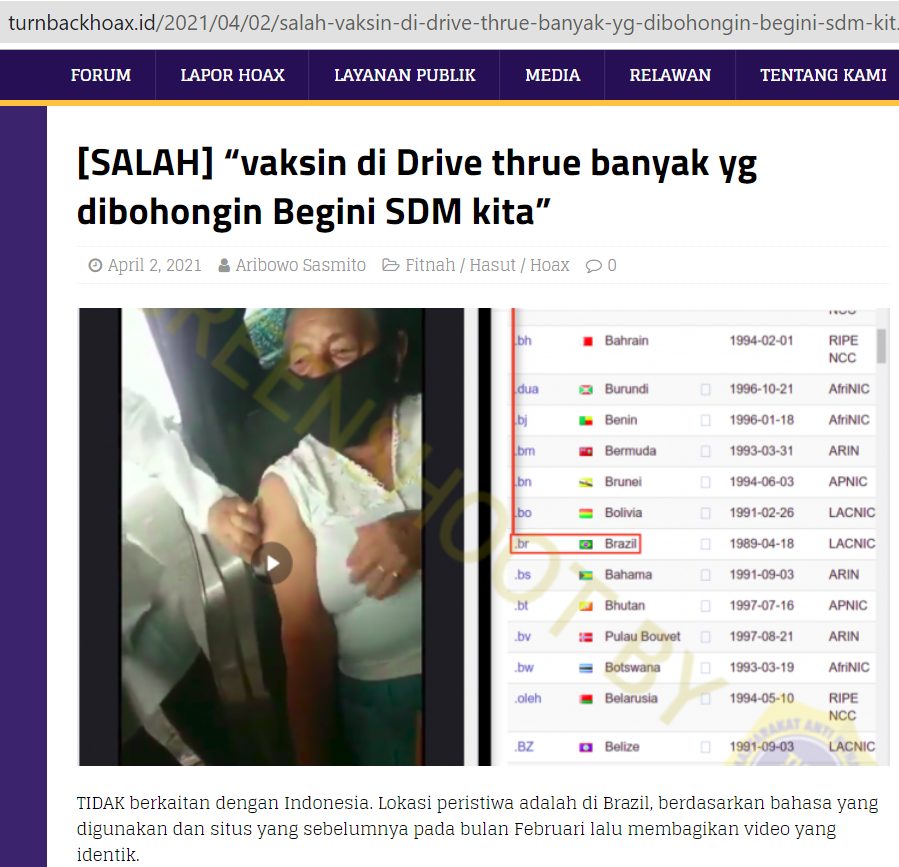Screen dimensions: 899x867
Task: Open the RELAWAN menu item
Action: 670,75
